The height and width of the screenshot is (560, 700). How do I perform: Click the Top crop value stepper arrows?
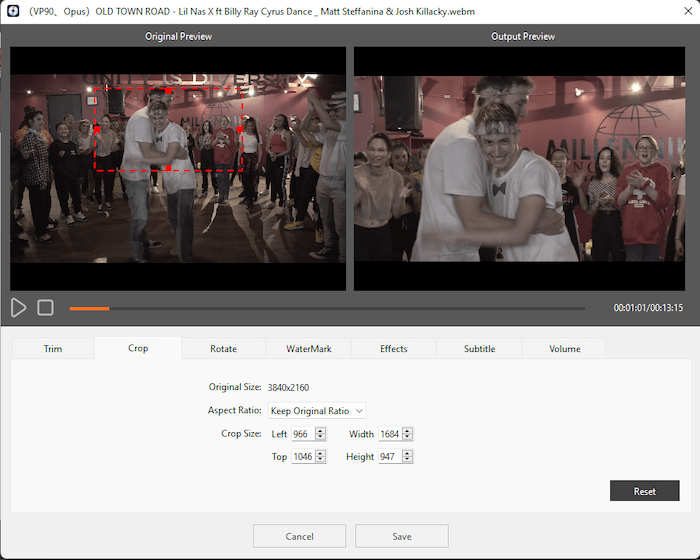pos(320,457)
